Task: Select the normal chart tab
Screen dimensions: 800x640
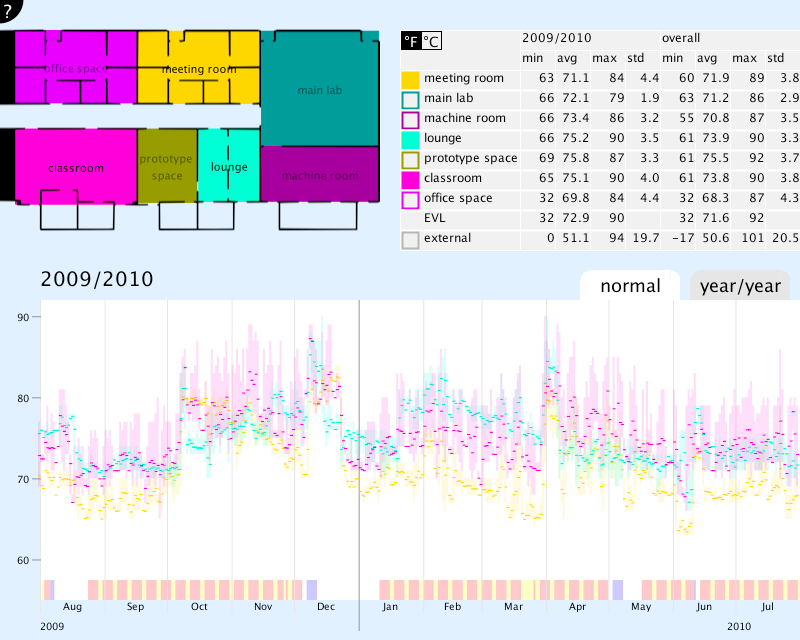Action: (630, 286)
